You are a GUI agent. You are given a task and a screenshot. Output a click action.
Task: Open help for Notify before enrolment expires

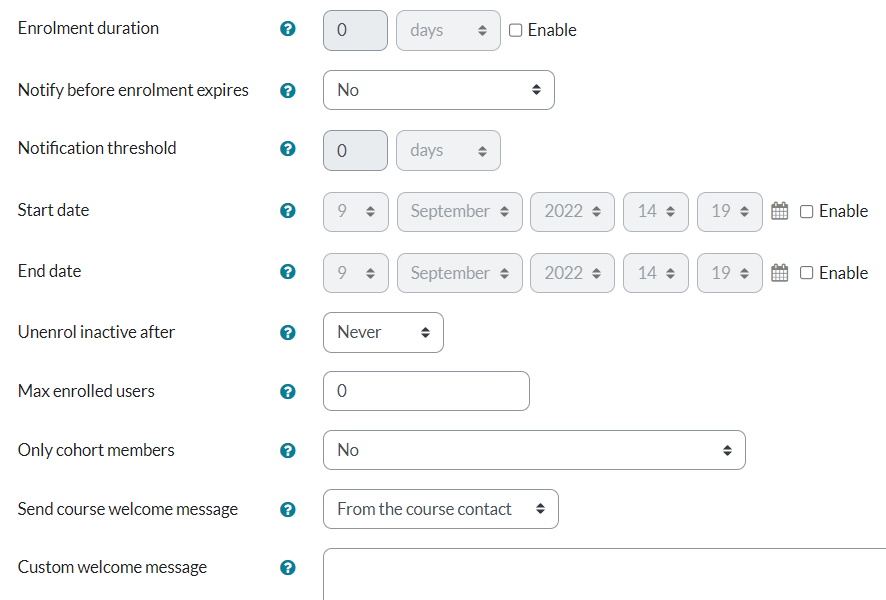point(288,90)
